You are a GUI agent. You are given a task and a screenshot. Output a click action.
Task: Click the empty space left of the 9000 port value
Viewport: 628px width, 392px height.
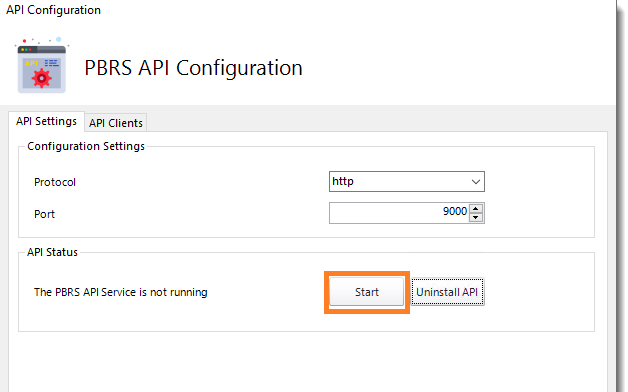click(384, 213)
